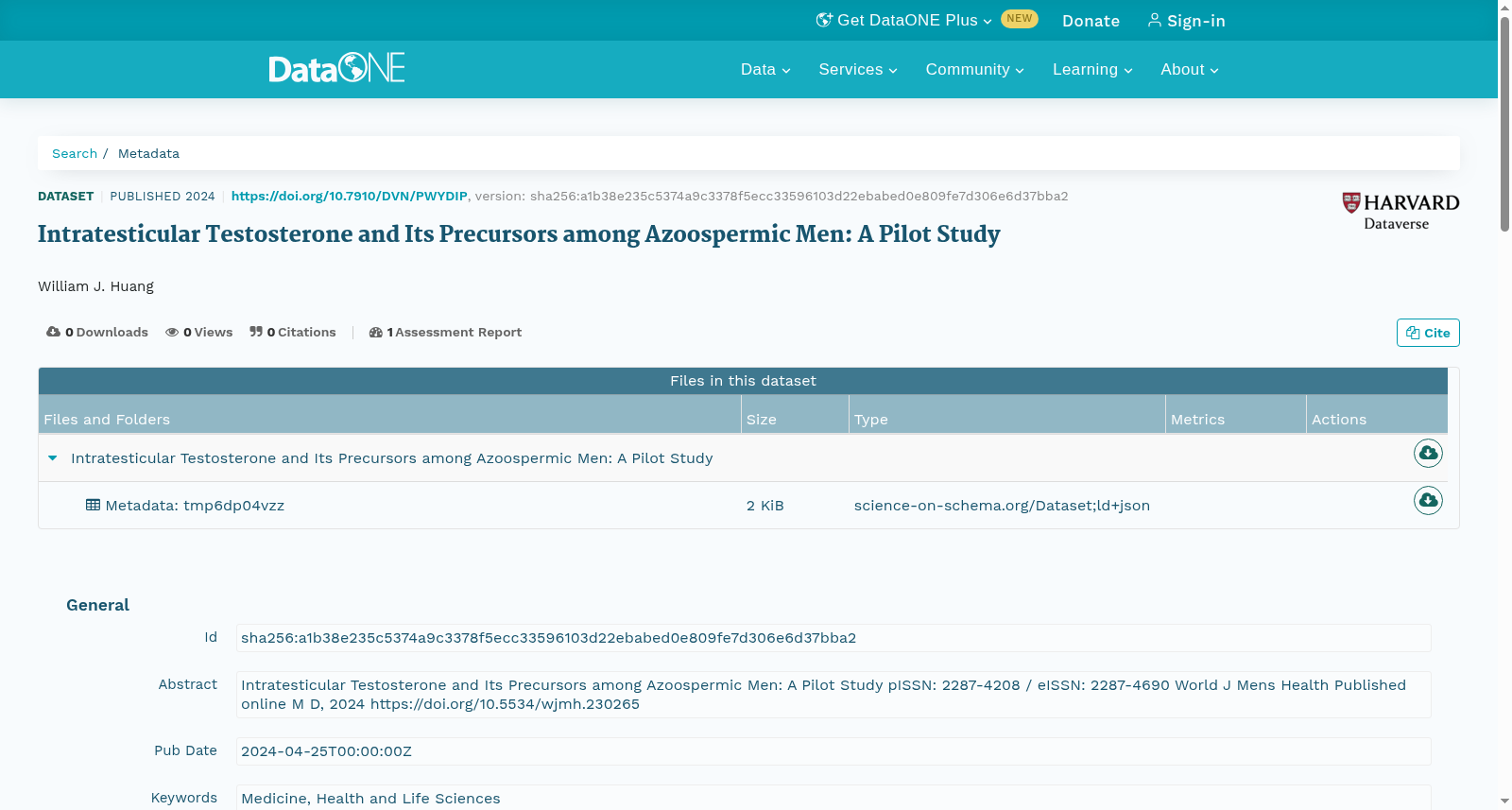Image resolution: width=1512 pixels, height=810 pixels.
Task: Collapse the Intratesticular Testosterone dataset folder row
Action: click(53, 458)
